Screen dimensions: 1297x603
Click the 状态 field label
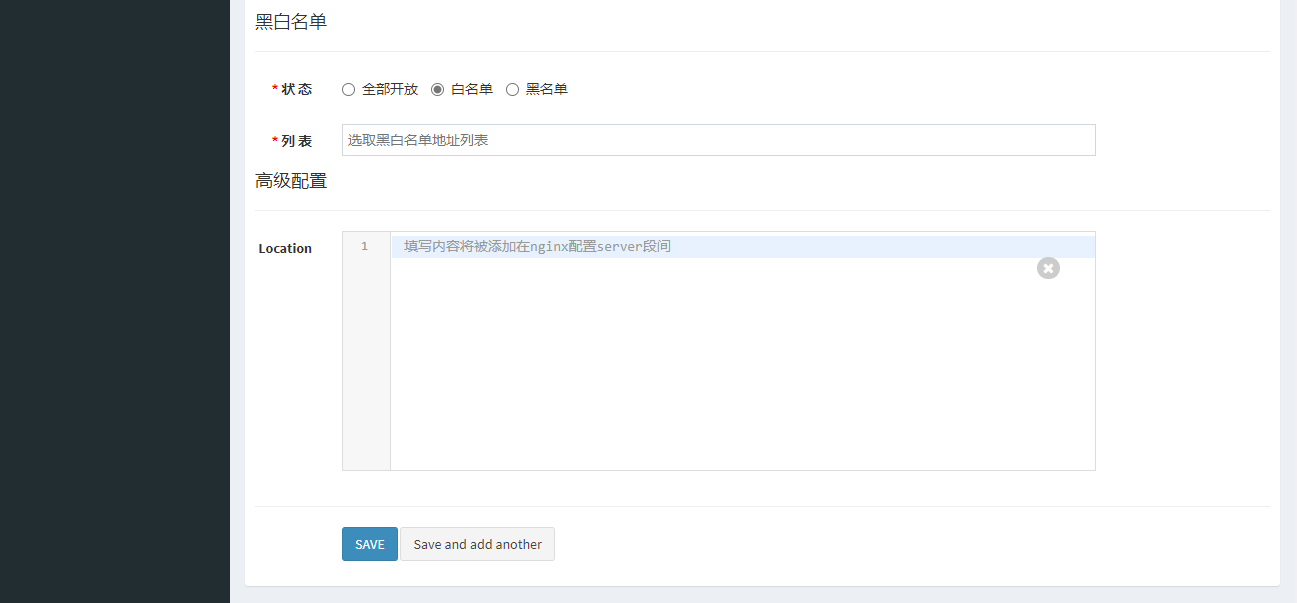[296, 89]
